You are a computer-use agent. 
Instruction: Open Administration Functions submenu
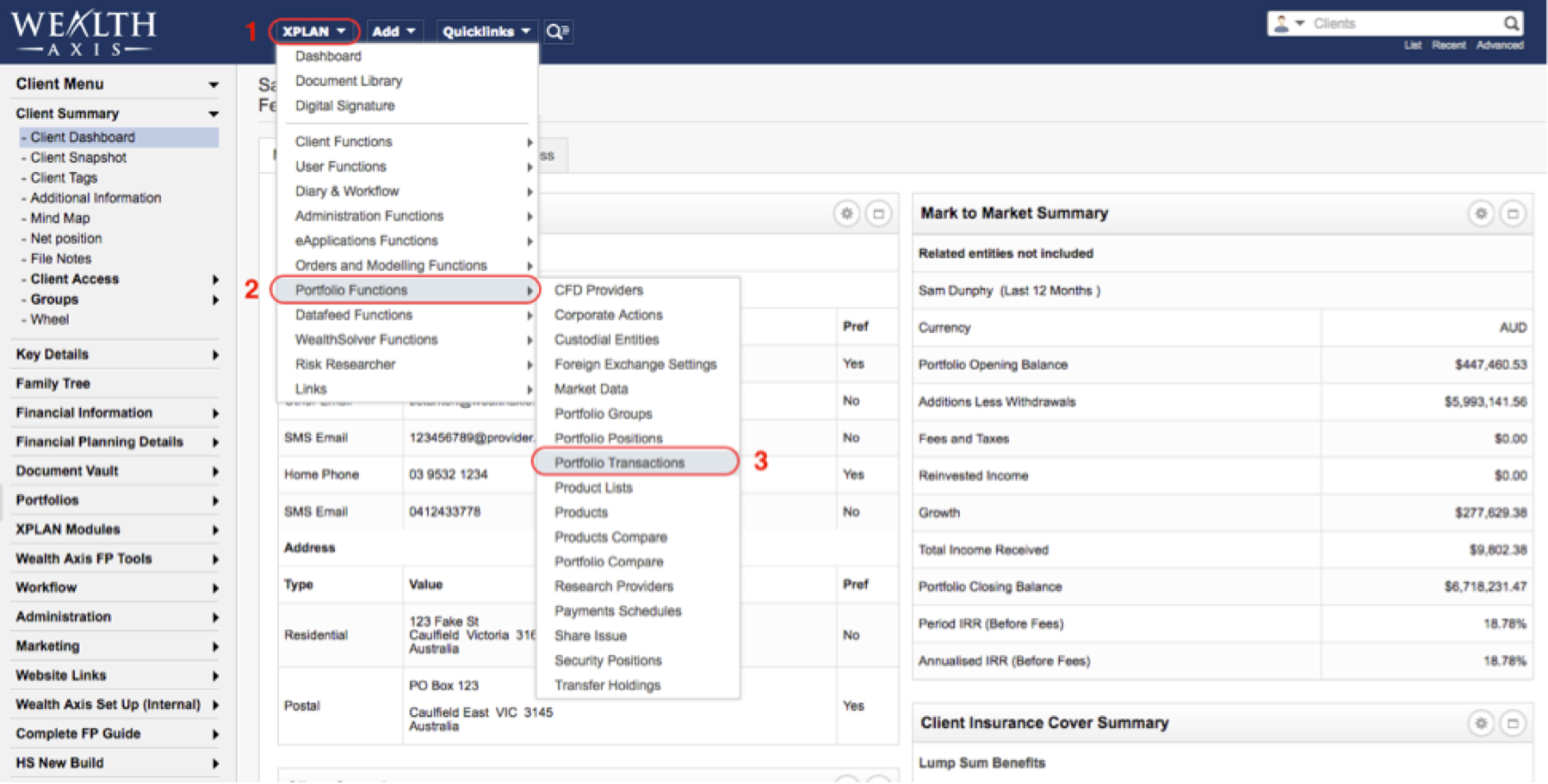coord(407,216)
